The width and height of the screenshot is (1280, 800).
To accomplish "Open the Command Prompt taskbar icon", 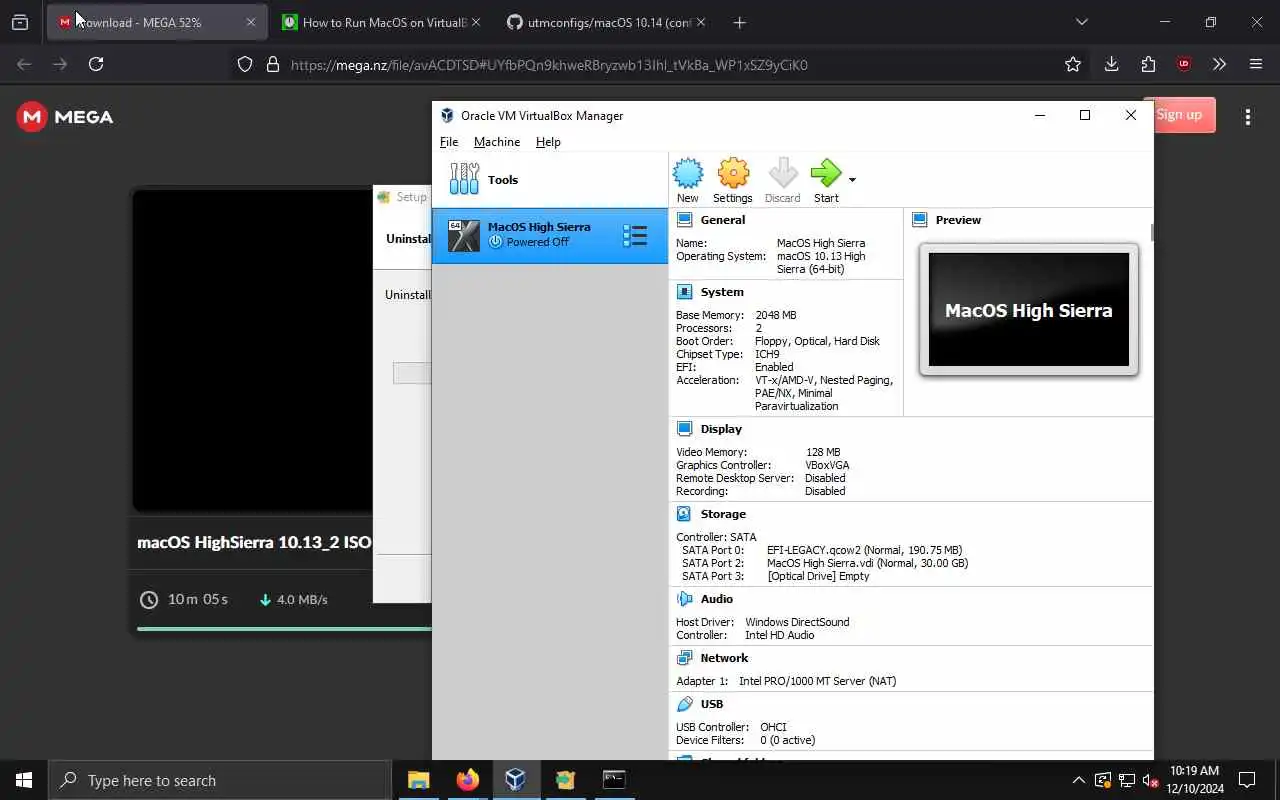I will [x=614, y=780].
